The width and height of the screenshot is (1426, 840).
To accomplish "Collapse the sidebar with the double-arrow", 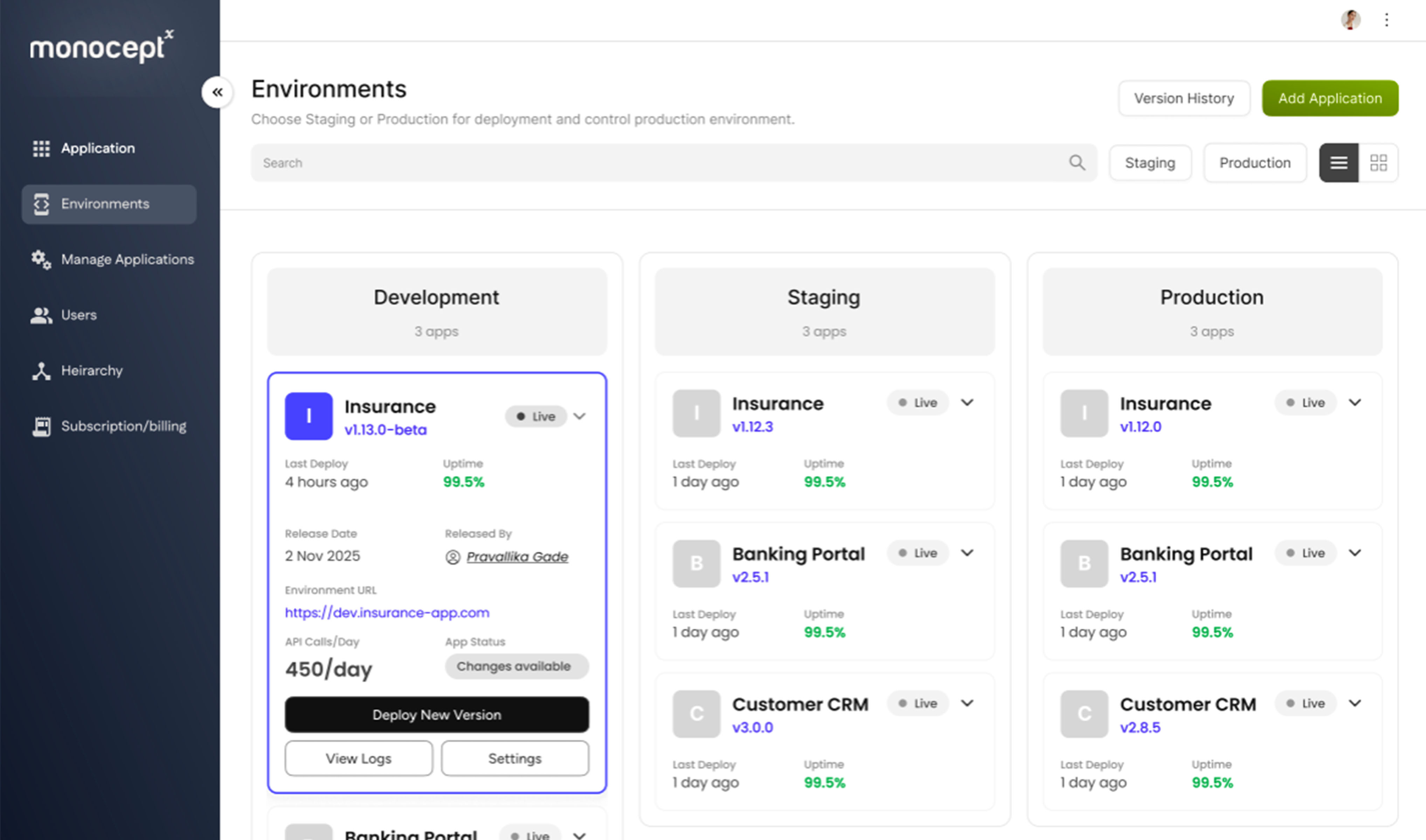I will click(217, 92).
